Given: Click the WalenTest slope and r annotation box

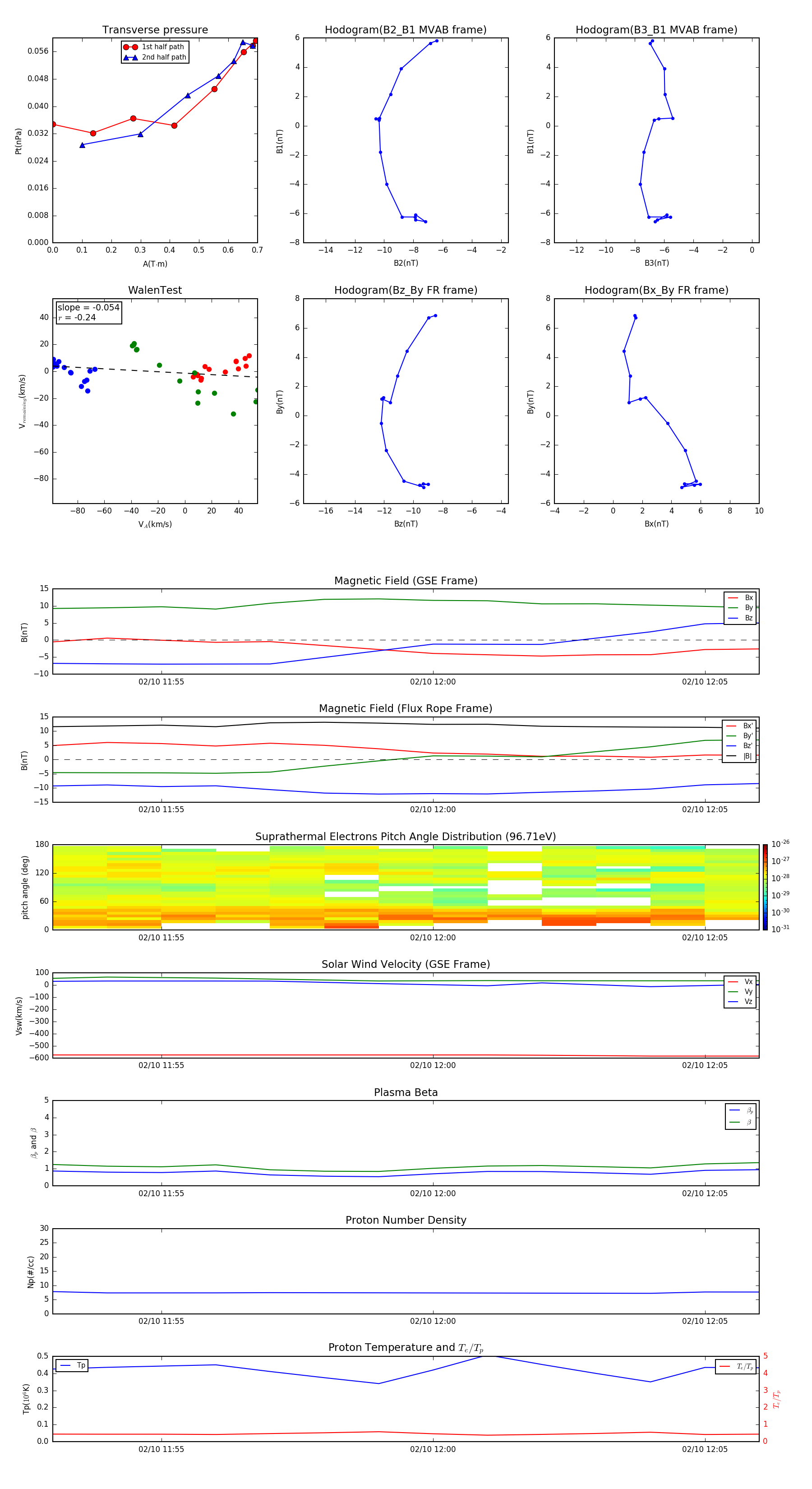Looking at the screenshot, I should coord(88,313).
